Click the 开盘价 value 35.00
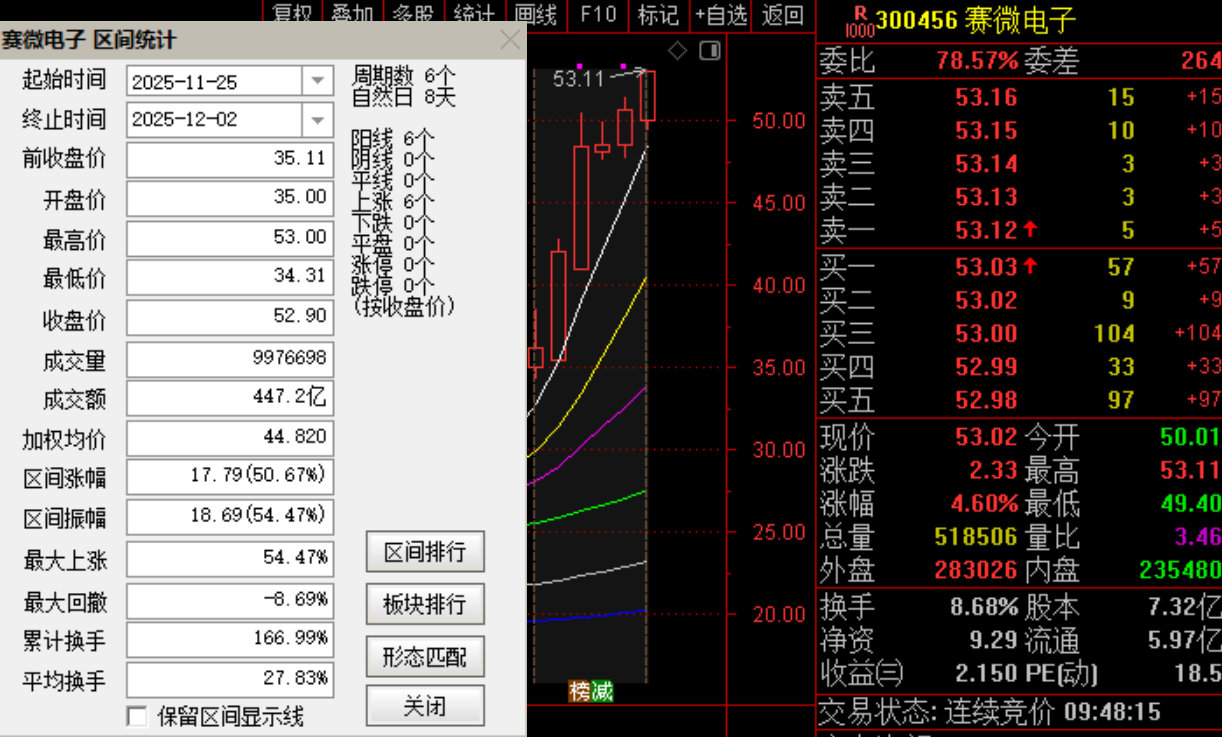 230,198
